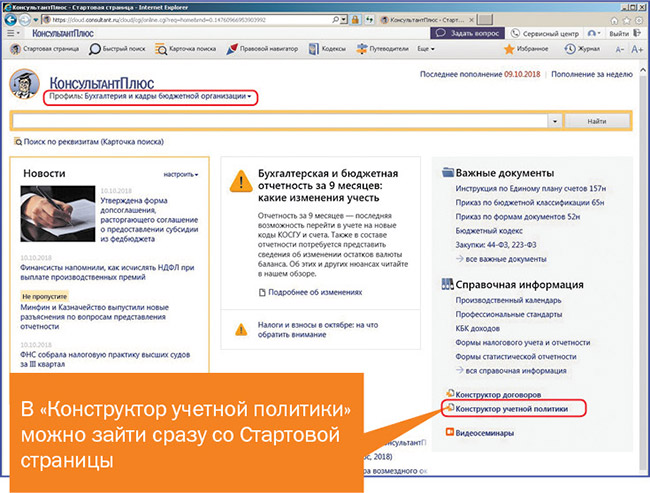Show вся справочная информация
650x493 pixels.
tap(511, 371)
